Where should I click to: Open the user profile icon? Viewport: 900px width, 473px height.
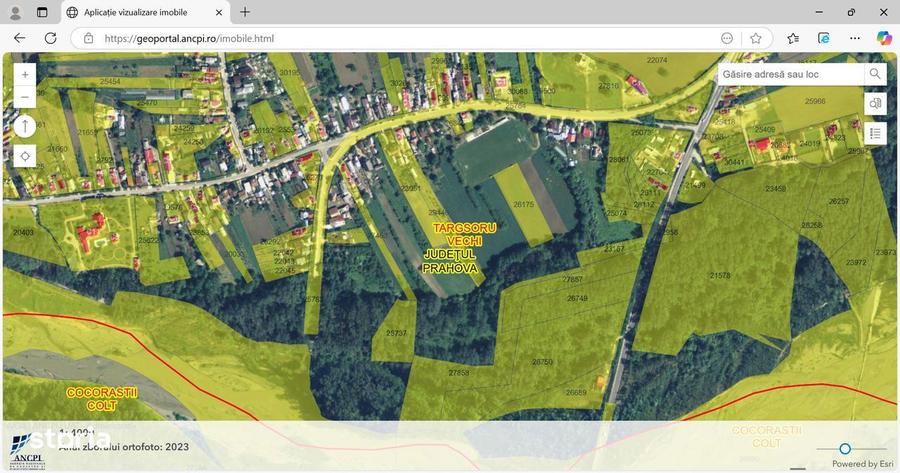[15, 12]
